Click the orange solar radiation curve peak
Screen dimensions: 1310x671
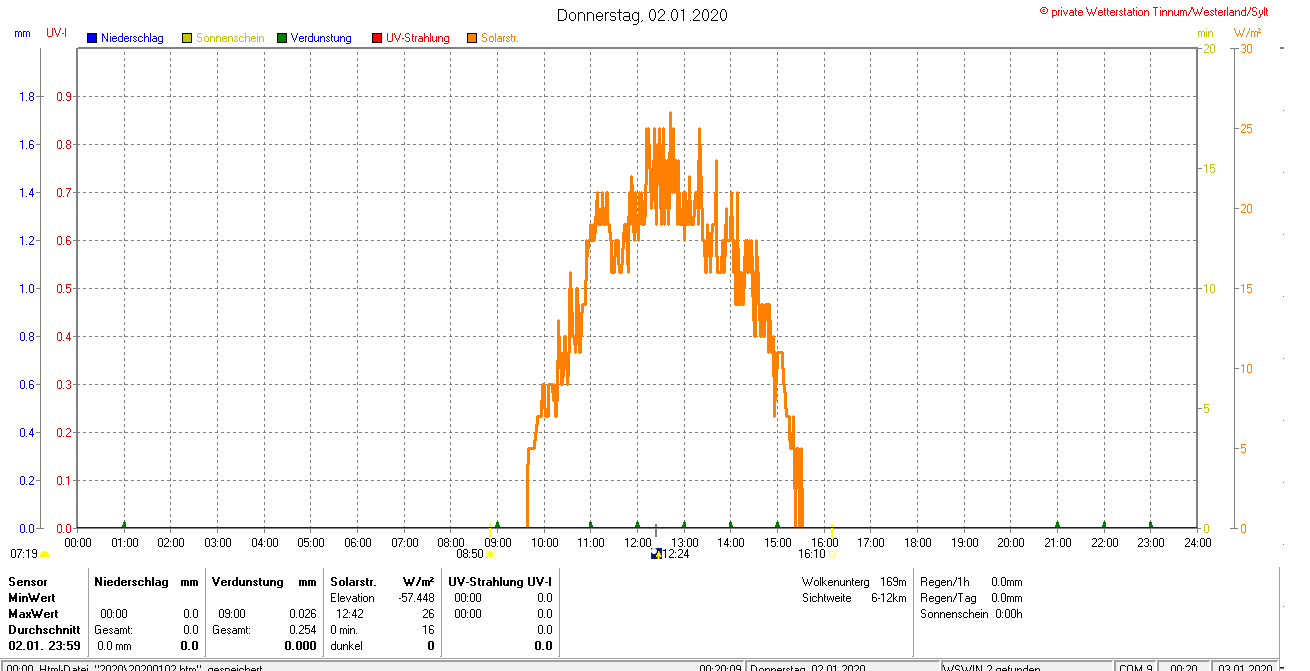coord(670,114)
